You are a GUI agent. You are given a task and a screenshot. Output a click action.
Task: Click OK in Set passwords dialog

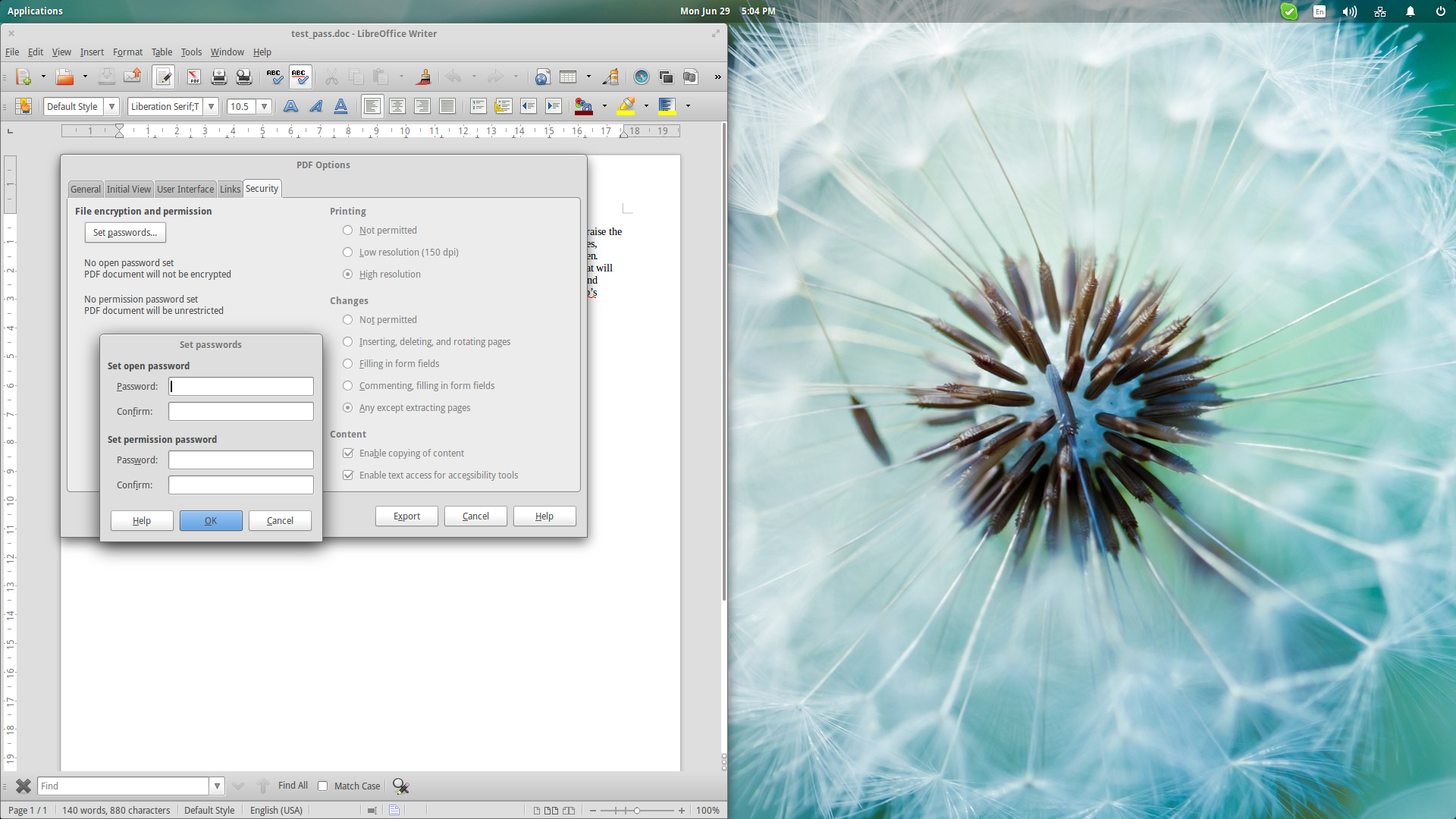coord(211,521)
